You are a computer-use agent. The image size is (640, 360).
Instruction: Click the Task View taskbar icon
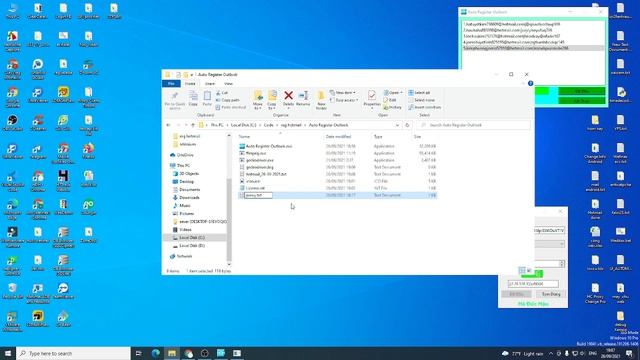point(139,353)
